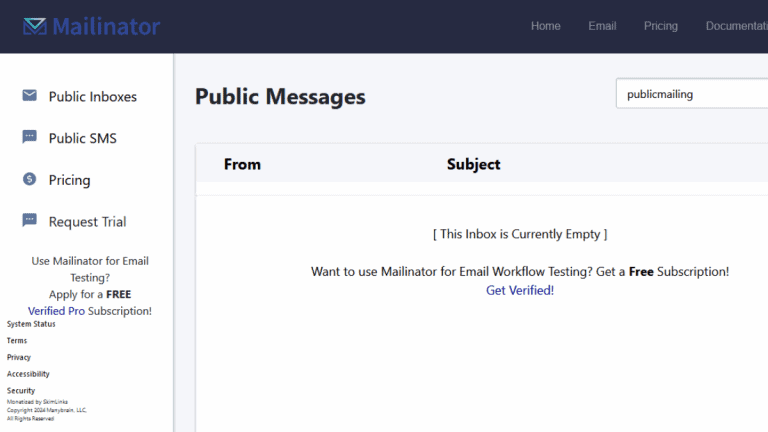Screen dimensions: 768x432
Task: Open the Accessibility footer link
Action: coord(28,374)
